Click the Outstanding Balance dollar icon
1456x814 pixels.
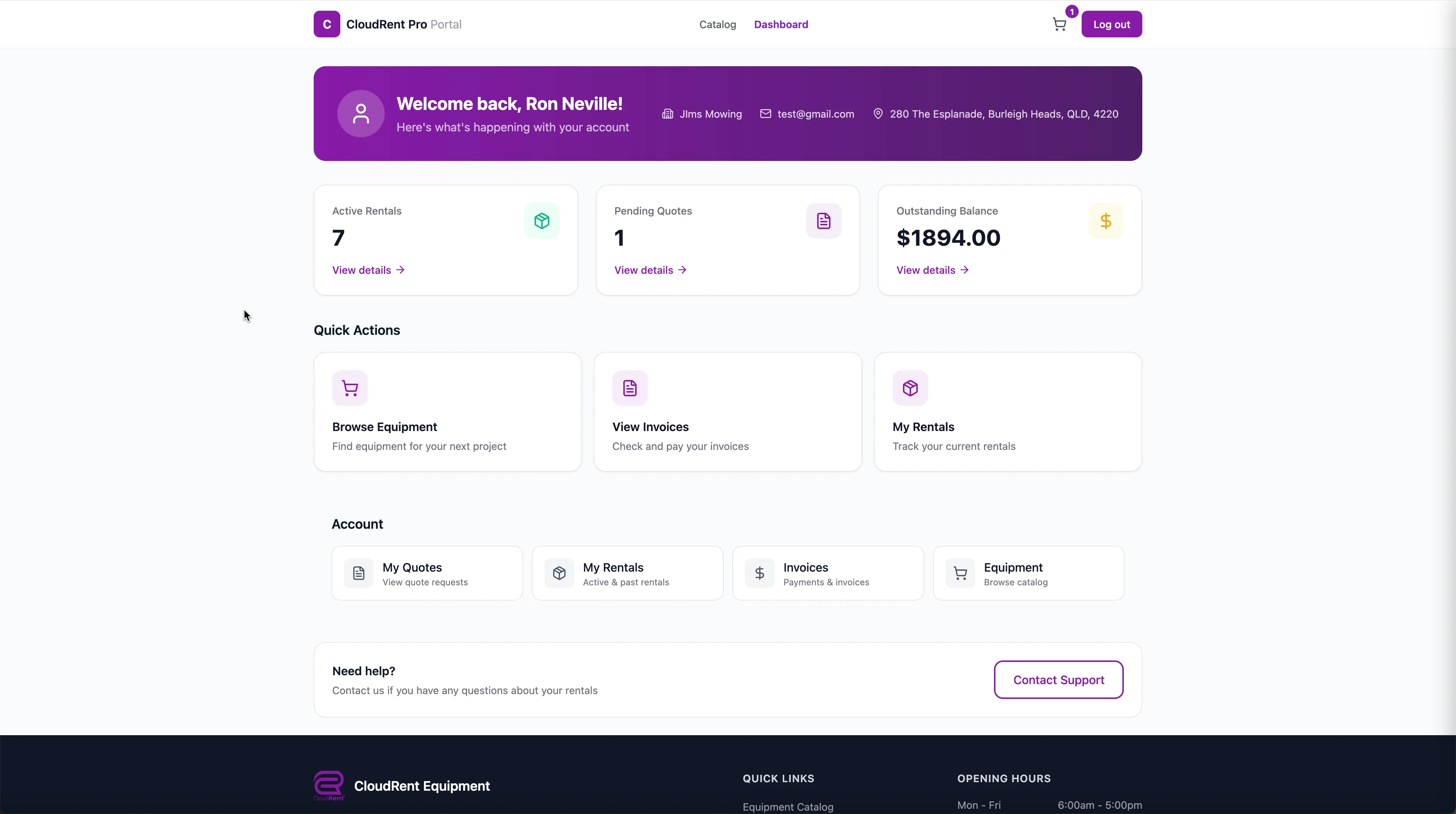pos(1105,221)
